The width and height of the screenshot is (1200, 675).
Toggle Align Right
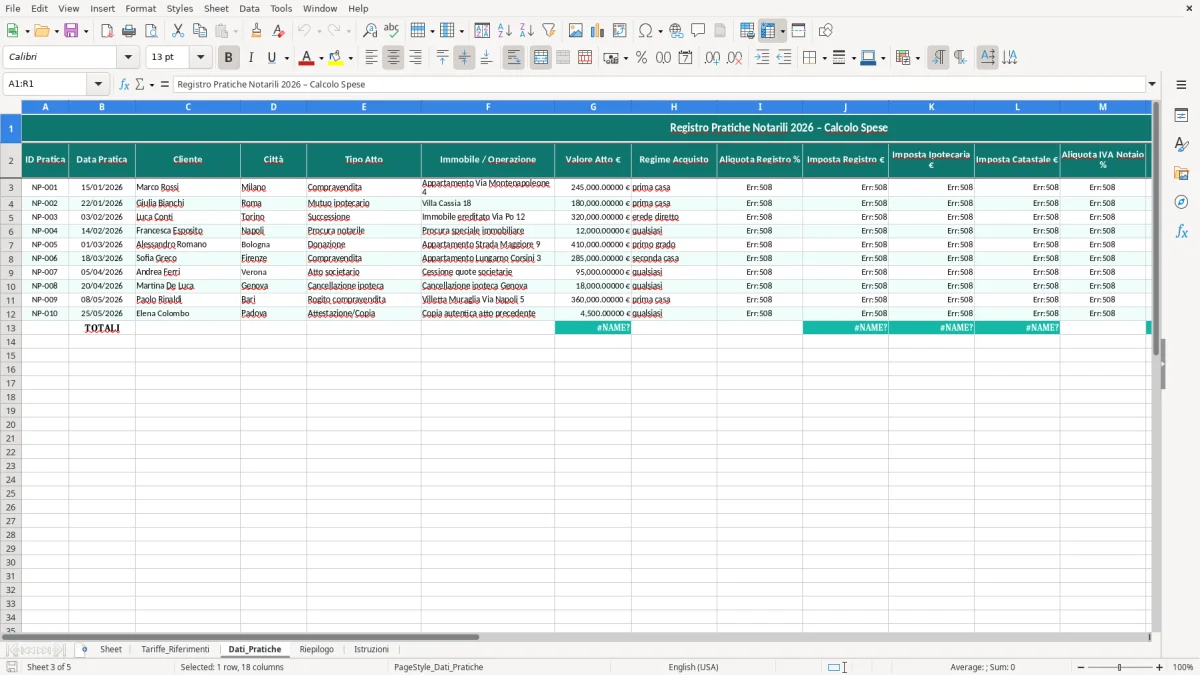[x=415, y=58]
